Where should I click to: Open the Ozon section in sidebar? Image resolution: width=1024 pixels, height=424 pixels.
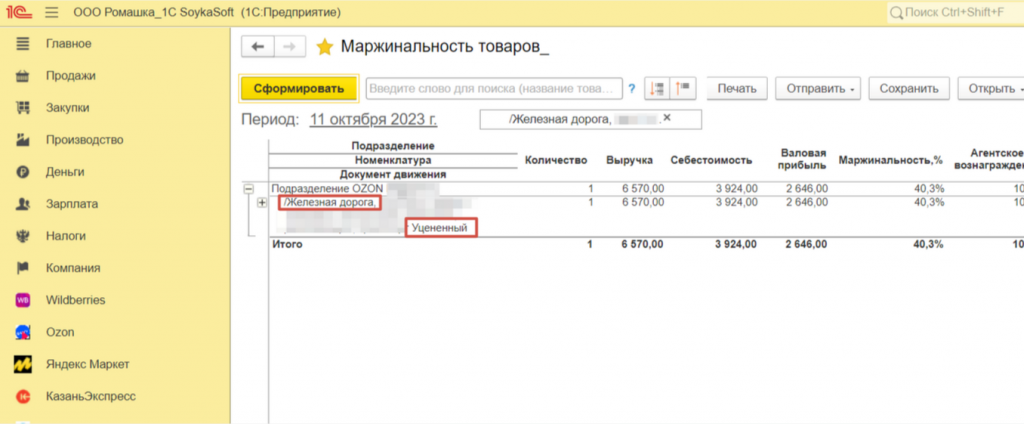59,331
